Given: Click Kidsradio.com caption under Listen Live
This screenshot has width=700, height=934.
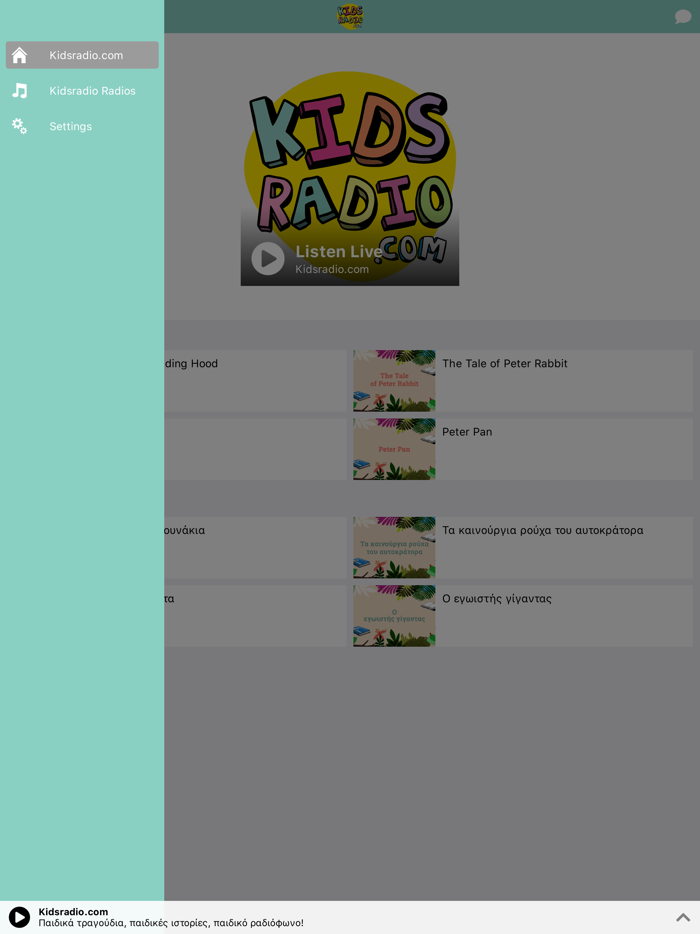Looking at the screenshot, I should (x=332, y=269).
